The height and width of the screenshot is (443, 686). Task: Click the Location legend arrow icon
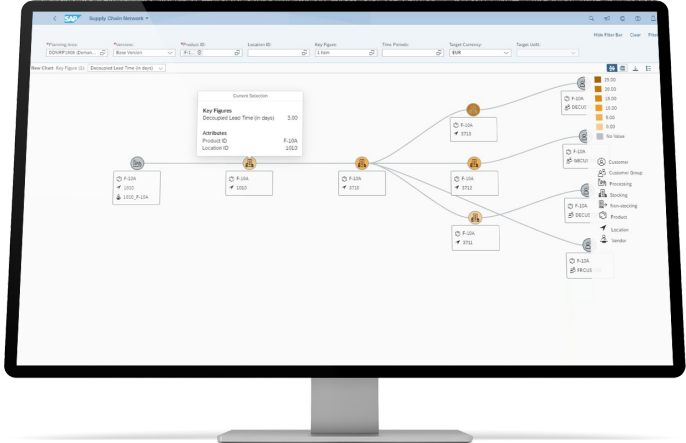click(603, 228)
